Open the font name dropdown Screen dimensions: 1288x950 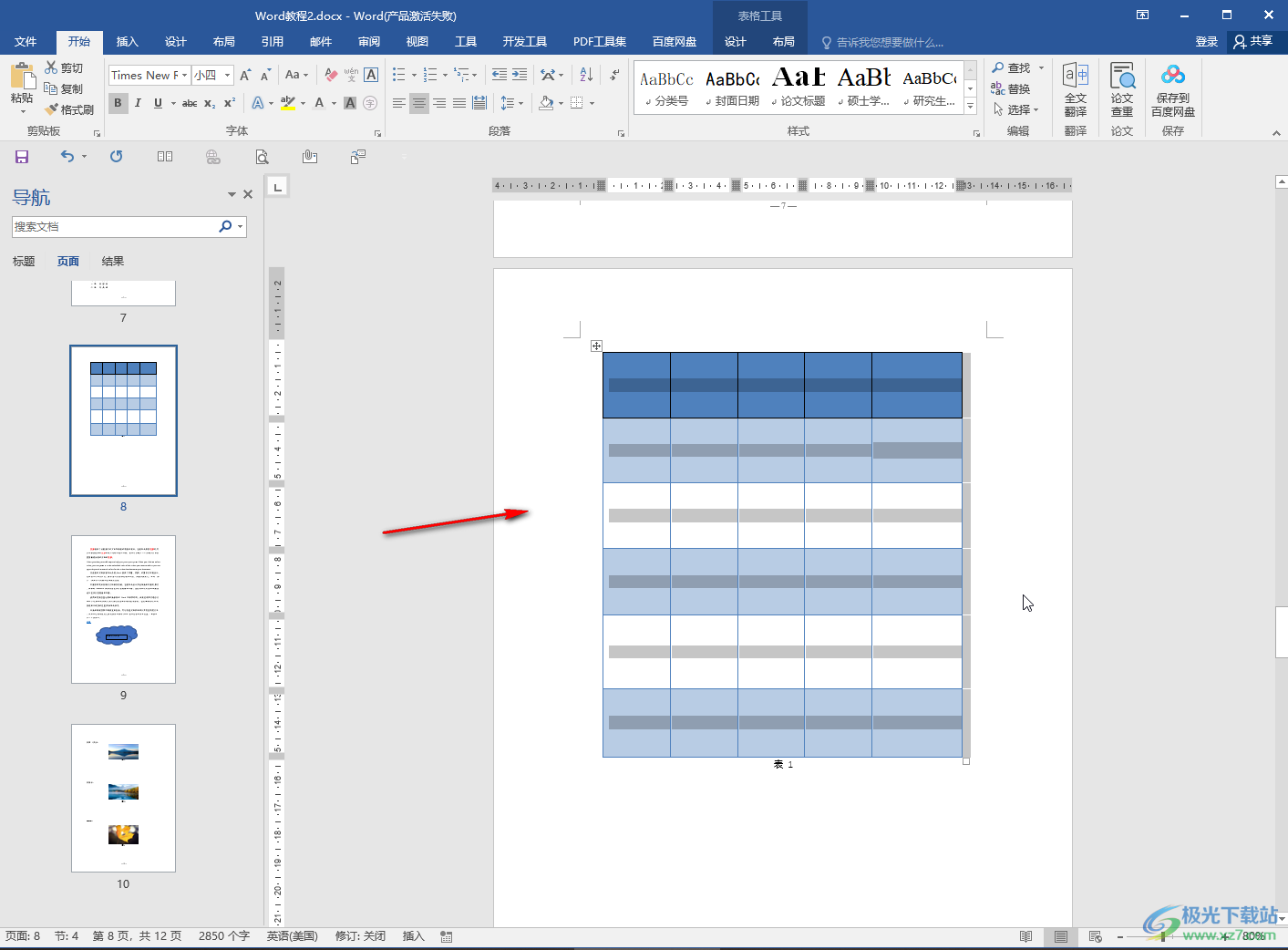click(185, 75)
